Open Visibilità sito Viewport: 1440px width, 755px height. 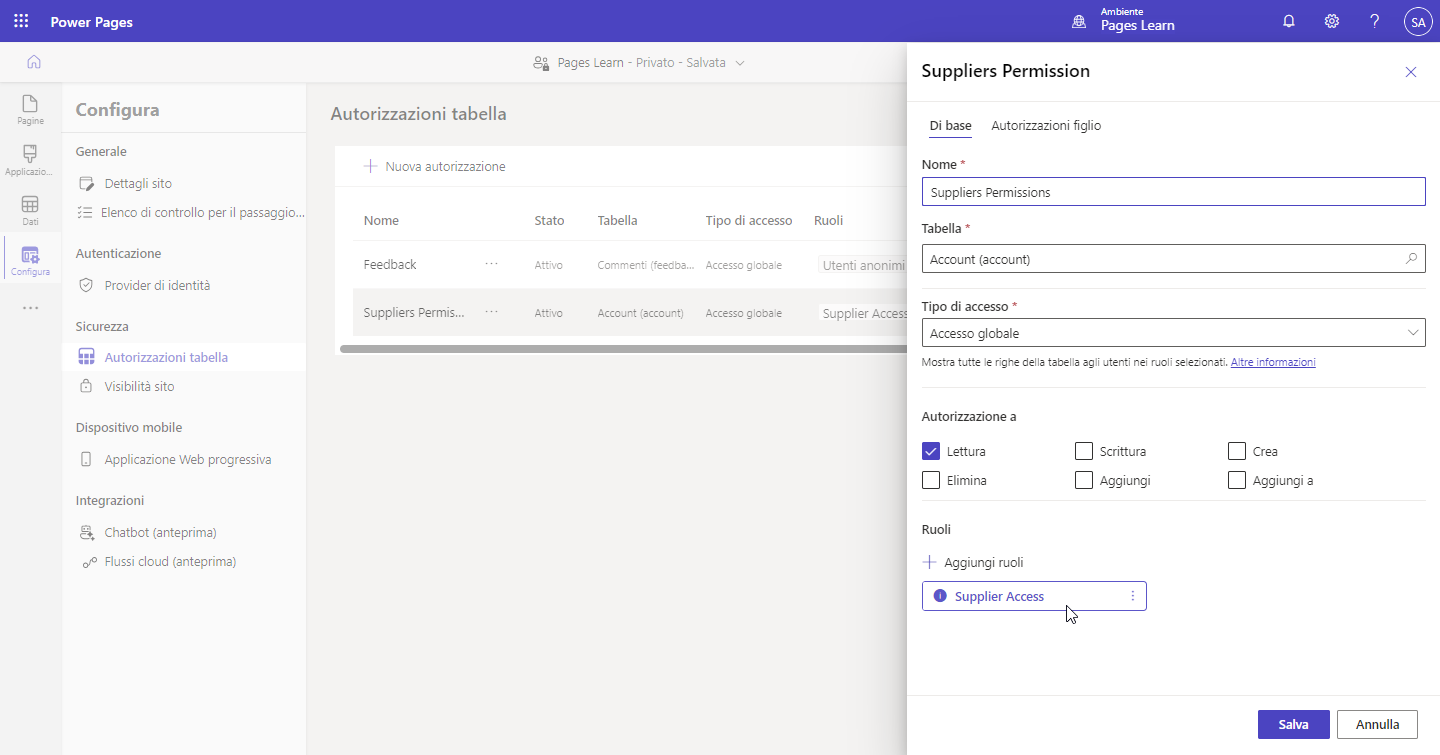point(139,386)
